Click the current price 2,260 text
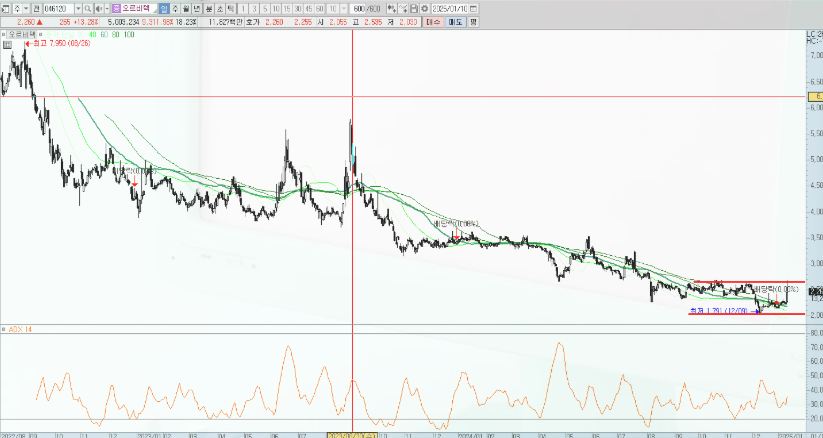Image resolution: width=823 pixels, height=438 pixels. (x=26, y=22)
